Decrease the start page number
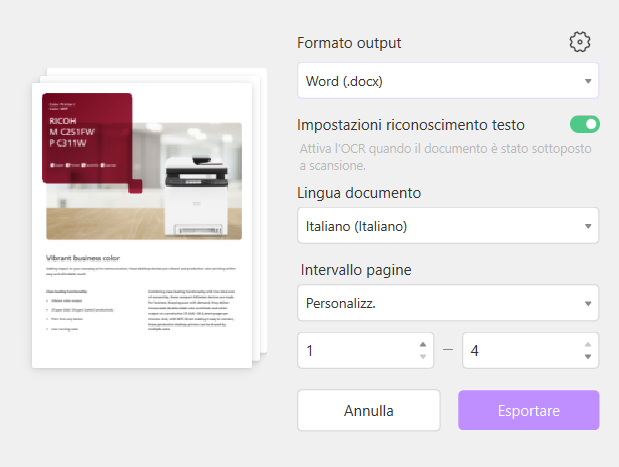 pyautogui.click(x=423, y=356)
